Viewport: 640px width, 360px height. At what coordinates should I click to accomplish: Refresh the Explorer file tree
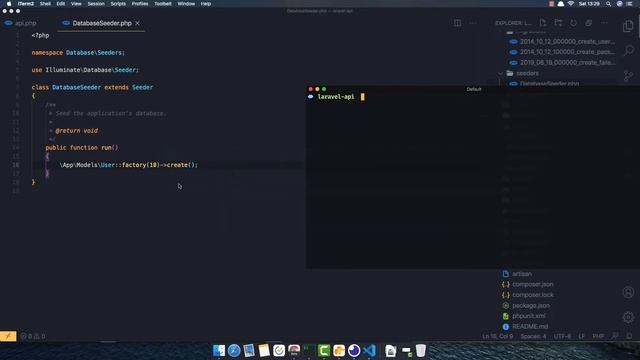point(573,23)
